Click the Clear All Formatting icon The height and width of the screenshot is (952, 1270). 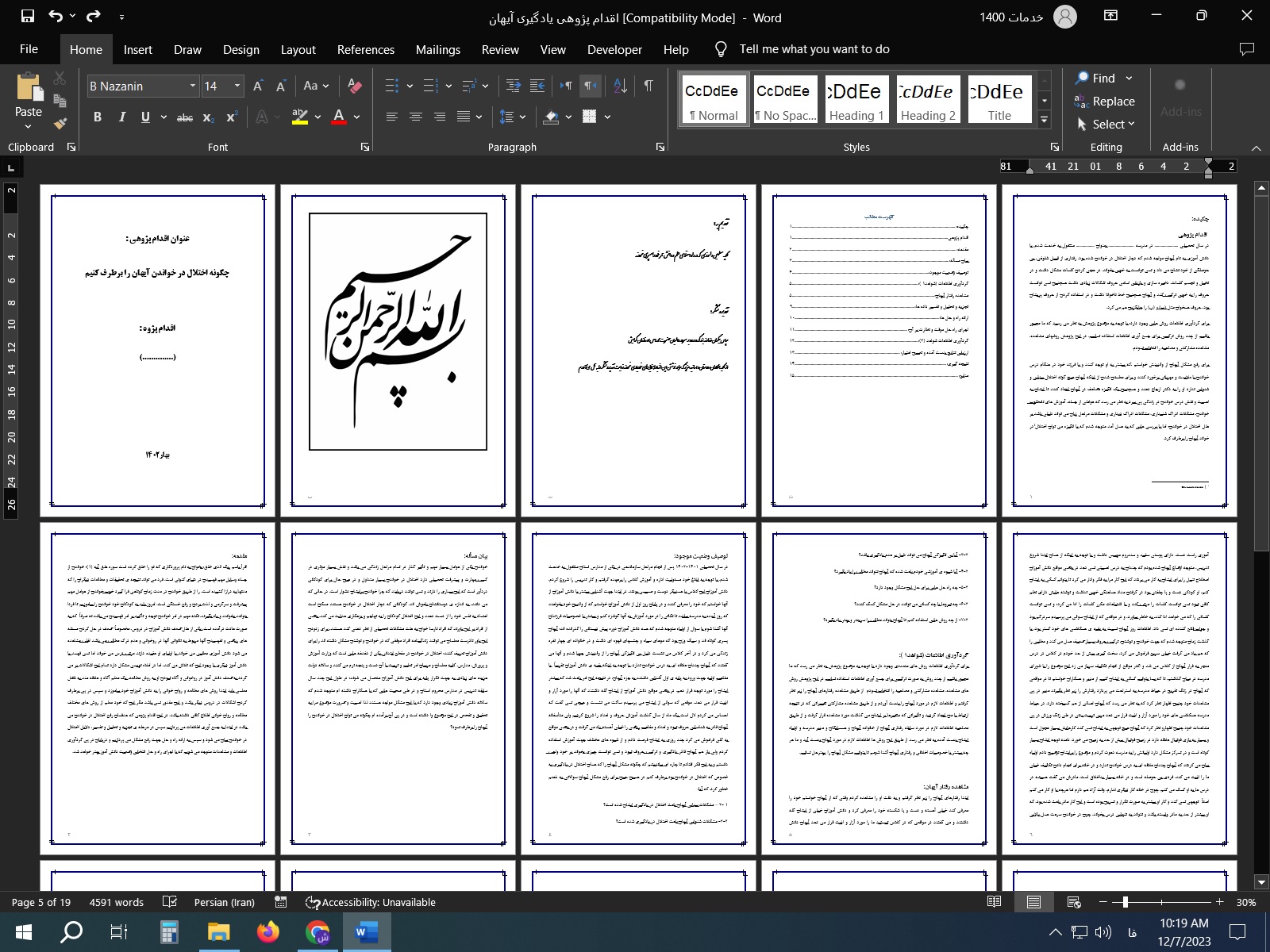click(x=355, y=86)
